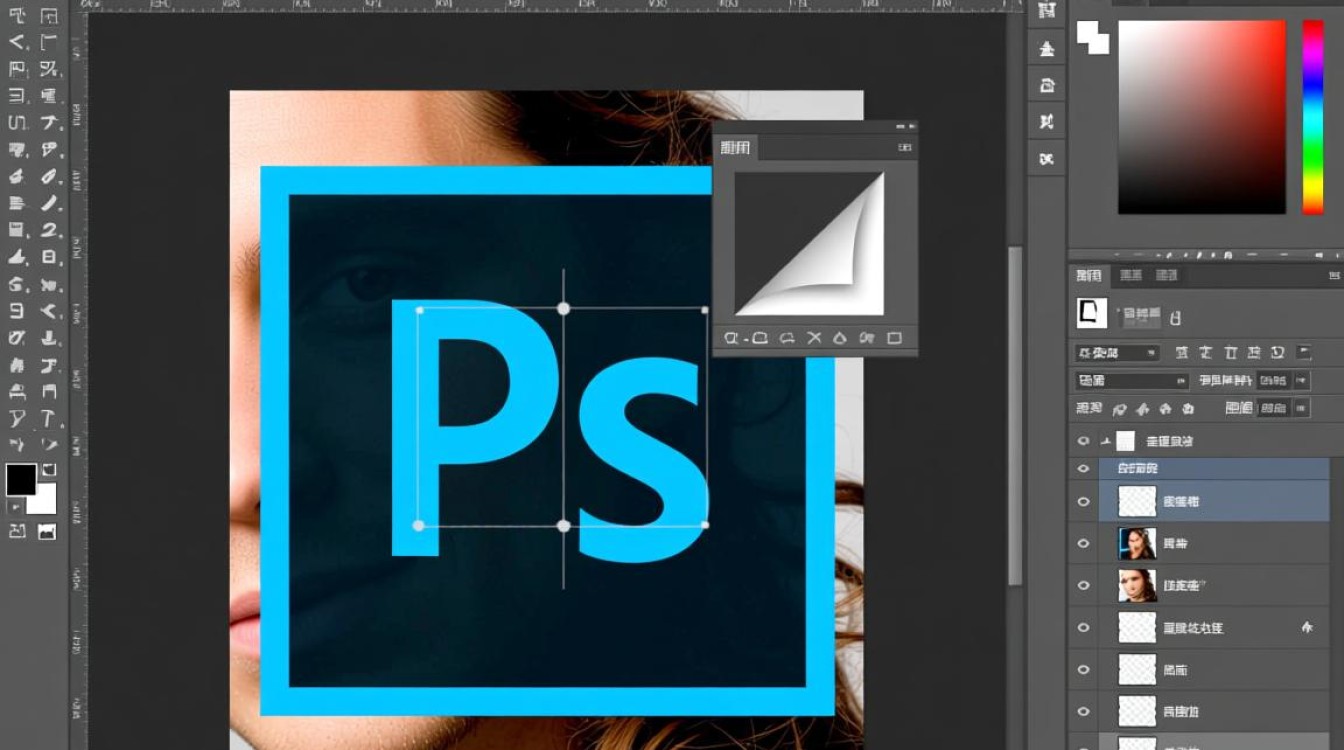Viewport: 1344px width, 750px height.
Task: Change screen mode icon at toolbar bottom-right
Action: pos(47,532)
